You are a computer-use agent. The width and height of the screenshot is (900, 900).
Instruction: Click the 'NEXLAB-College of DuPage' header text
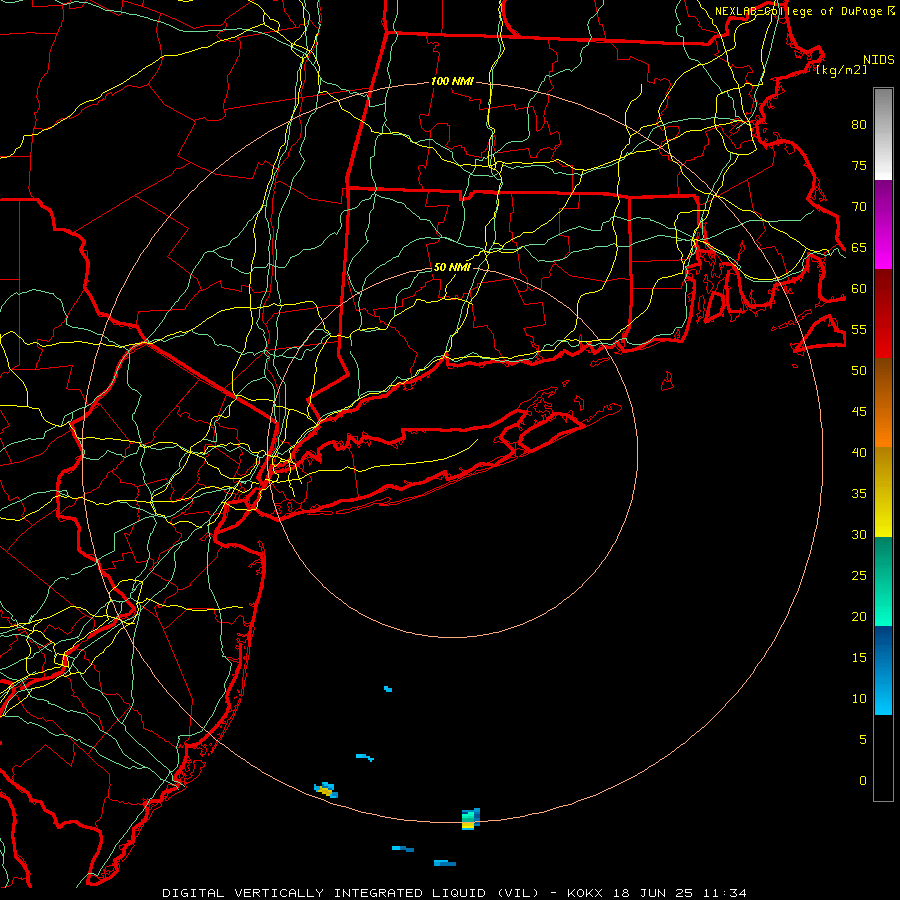point(798,11)
